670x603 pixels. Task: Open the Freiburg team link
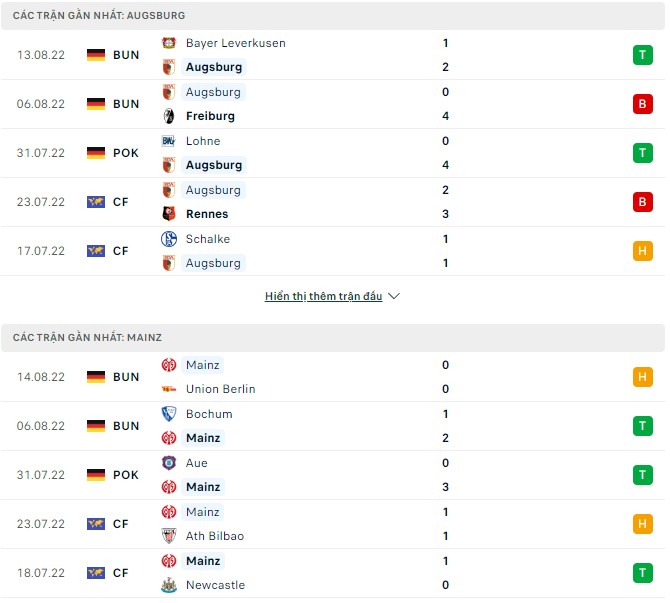tap(209, 116)
